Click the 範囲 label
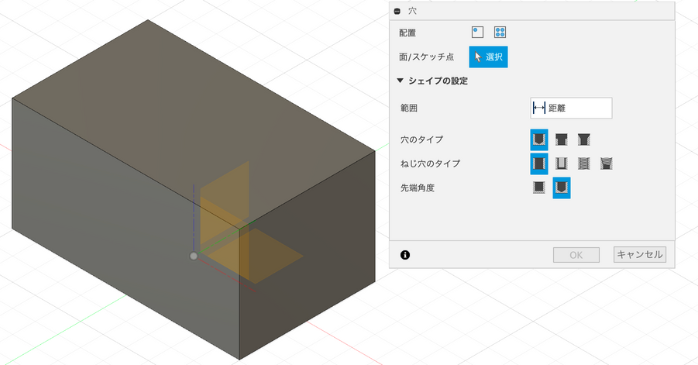This screenshot has height=365, width=698. click(409, 108)
